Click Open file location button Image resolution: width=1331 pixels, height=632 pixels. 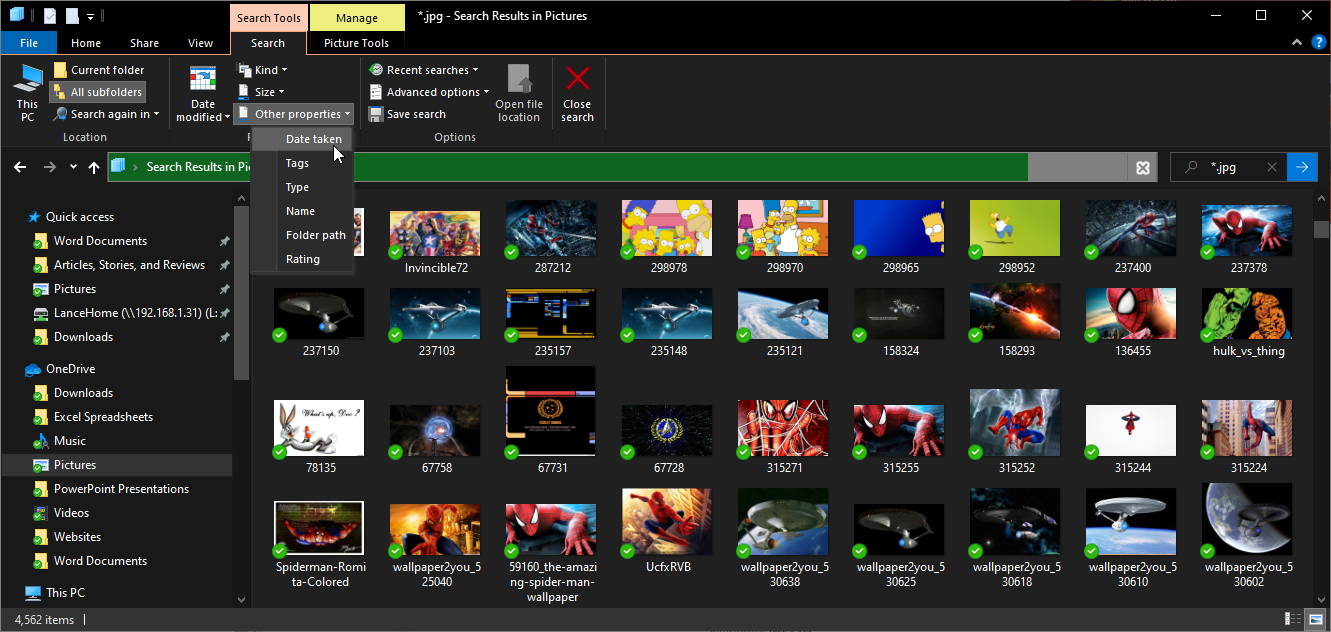pyautogui.click(x=519, y=94)
